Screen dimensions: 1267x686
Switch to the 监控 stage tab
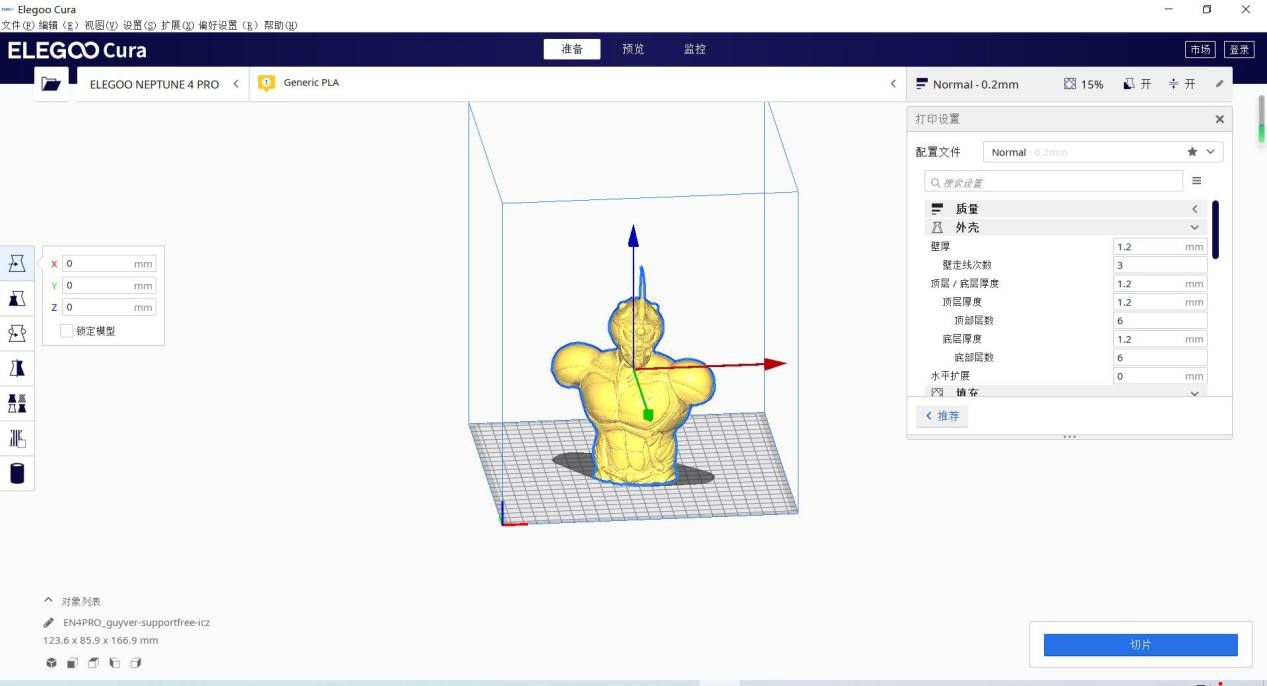click(694, 49)
